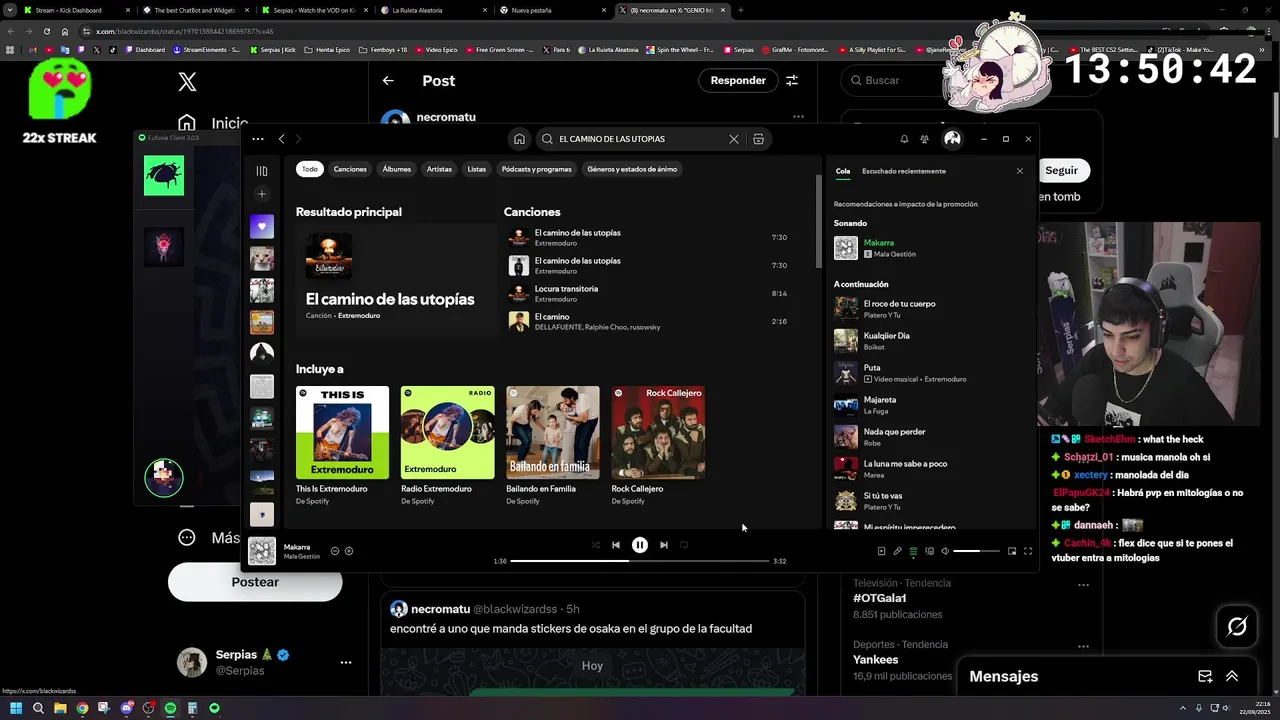Pause the current track

click(640, 545)
